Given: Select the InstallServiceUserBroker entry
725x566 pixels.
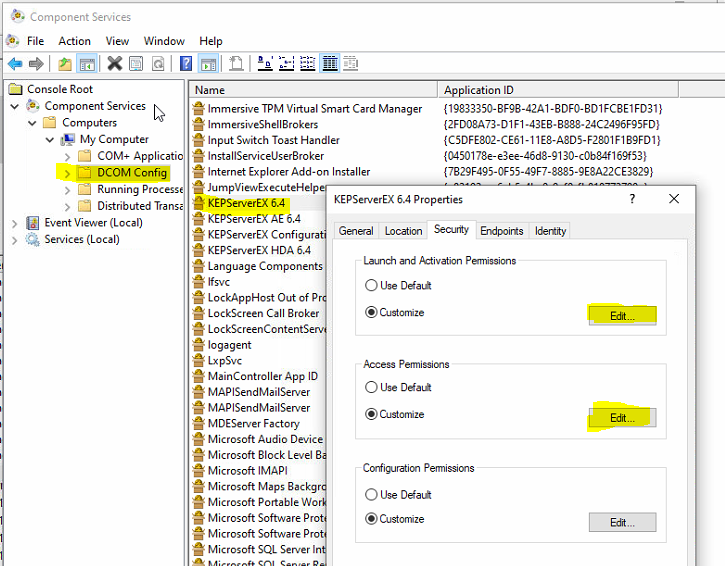Looking at the screenshot, I should pos(265,155).
